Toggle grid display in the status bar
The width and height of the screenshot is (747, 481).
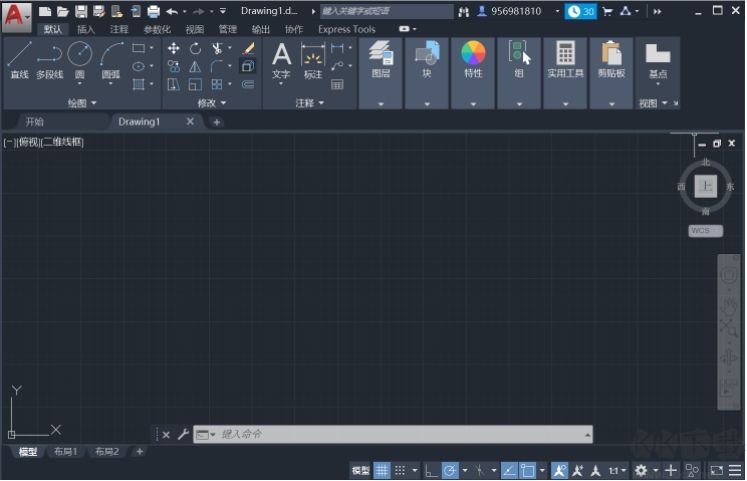(382, 470)
